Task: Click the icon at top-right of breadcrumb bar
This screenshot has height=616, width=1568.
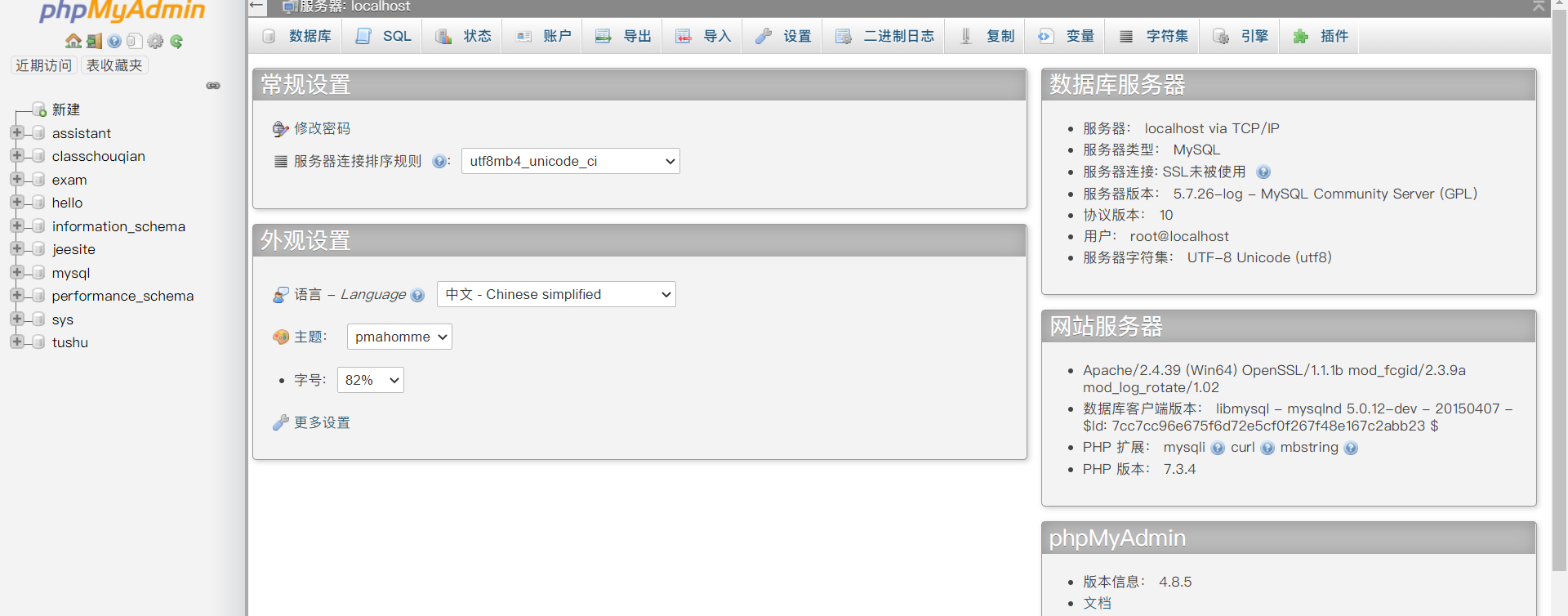Action: coord(1539,6)
